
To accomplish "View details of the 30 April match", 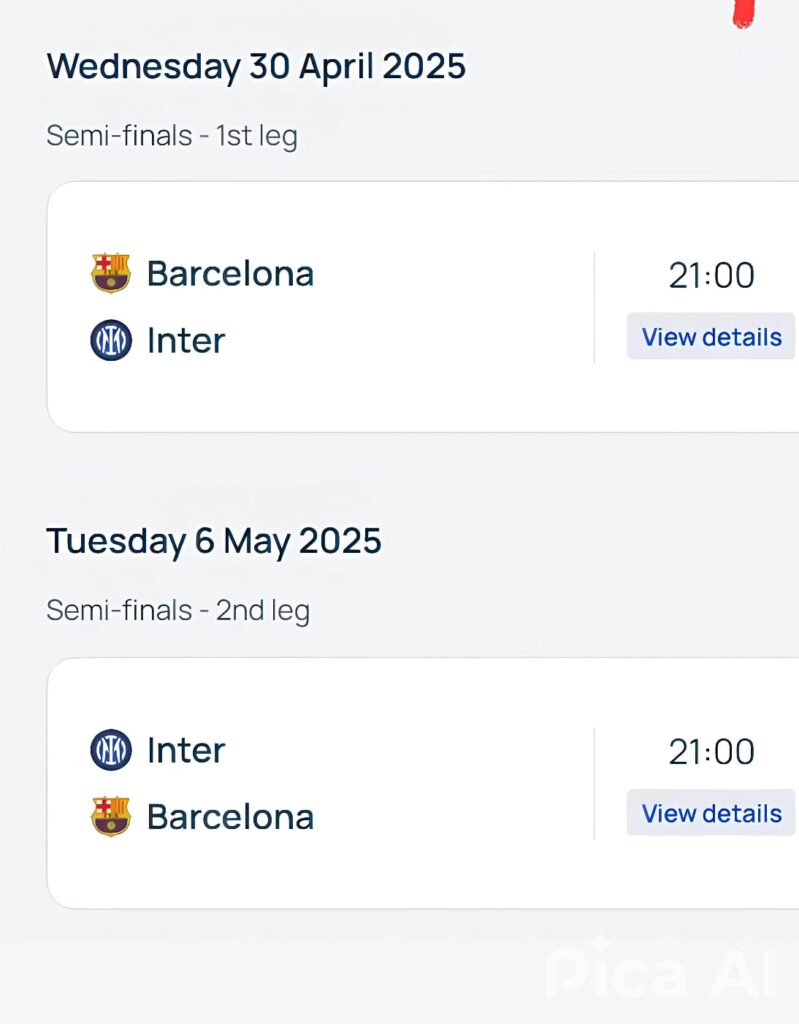I will pyautogui.click(x=711, y=337).
